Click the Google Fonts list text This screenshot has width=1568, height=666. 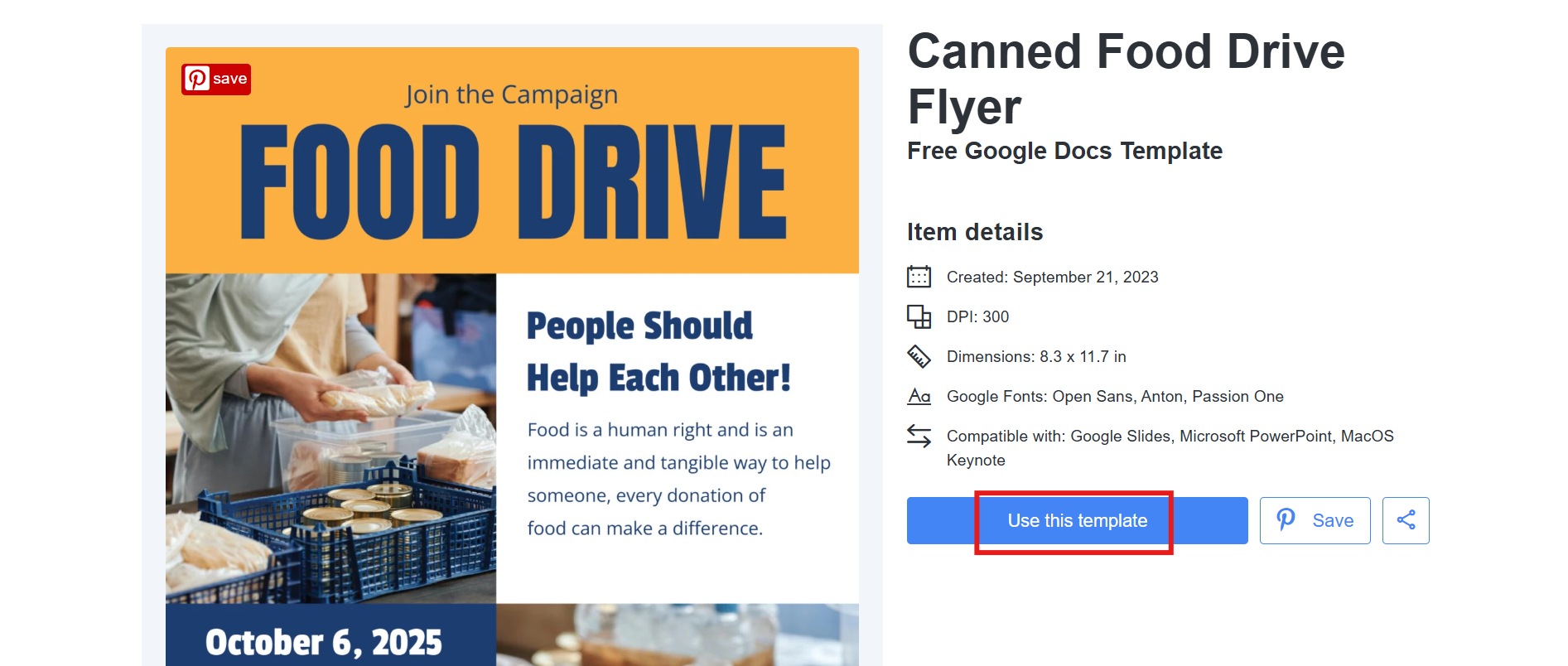click(x=1115, y=396)
